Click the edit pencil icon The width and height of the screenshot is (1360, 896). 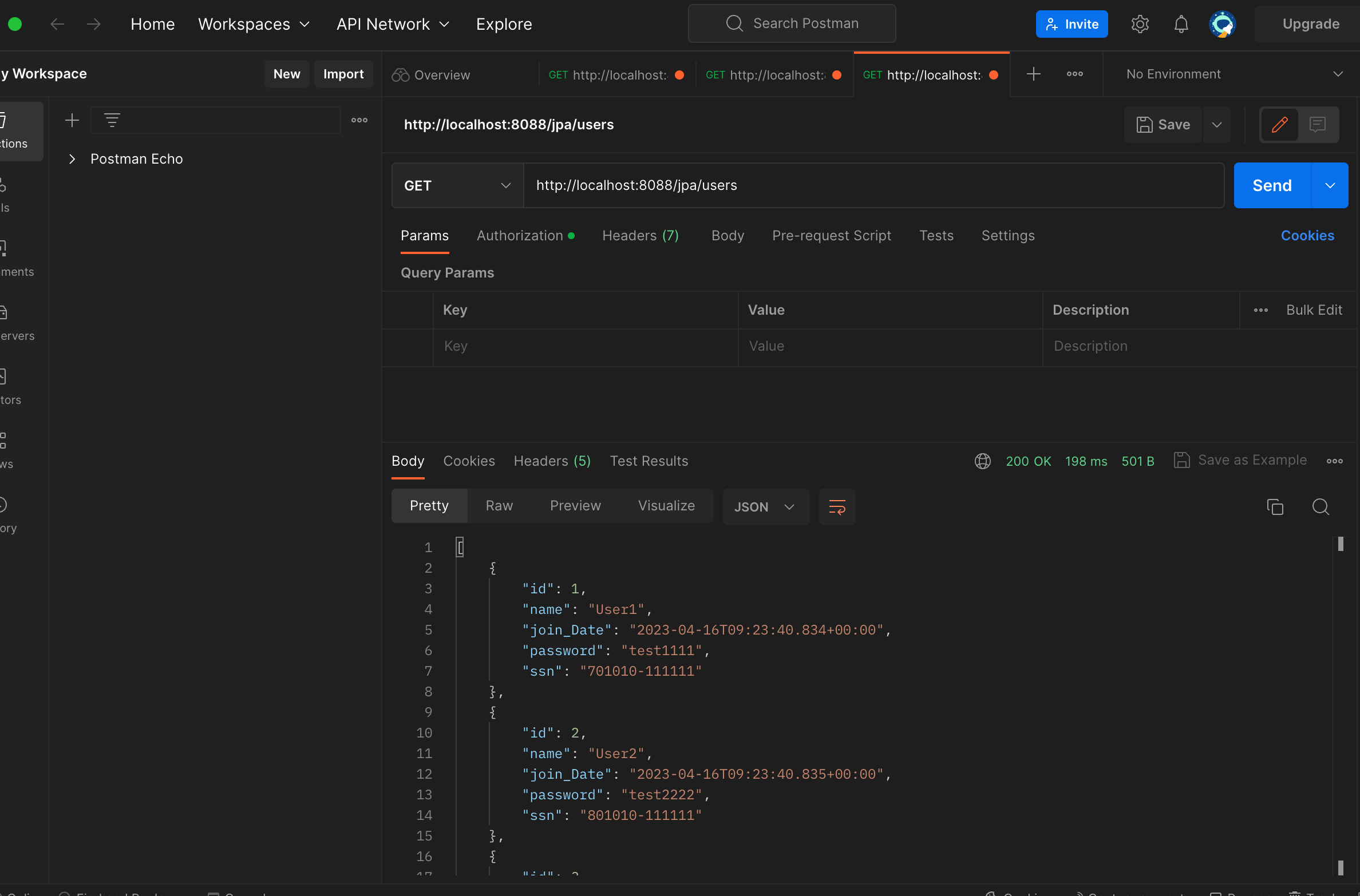point(1280,124)
